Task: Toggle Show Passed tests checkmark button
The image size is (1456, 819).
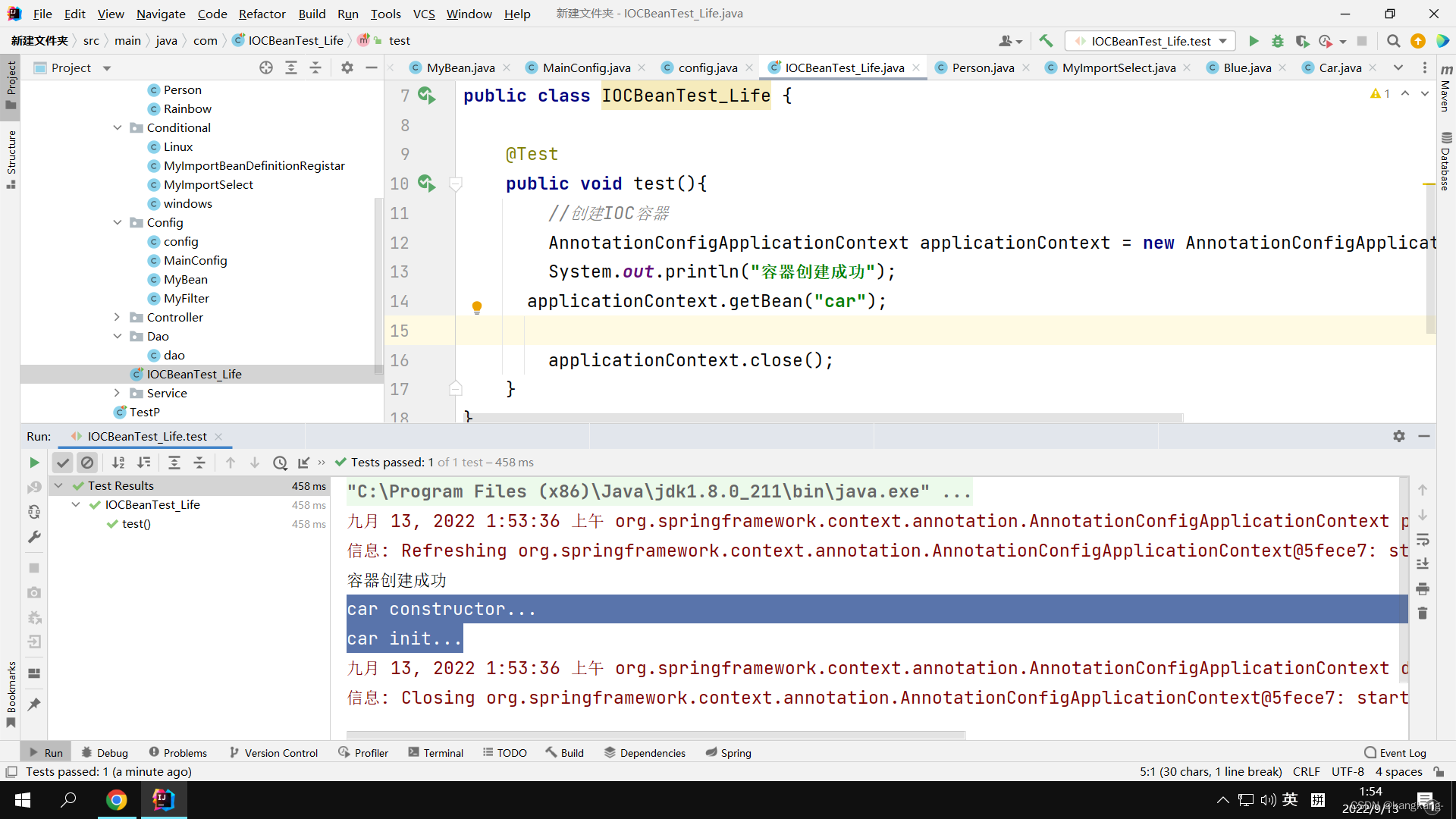Action: 63,463
